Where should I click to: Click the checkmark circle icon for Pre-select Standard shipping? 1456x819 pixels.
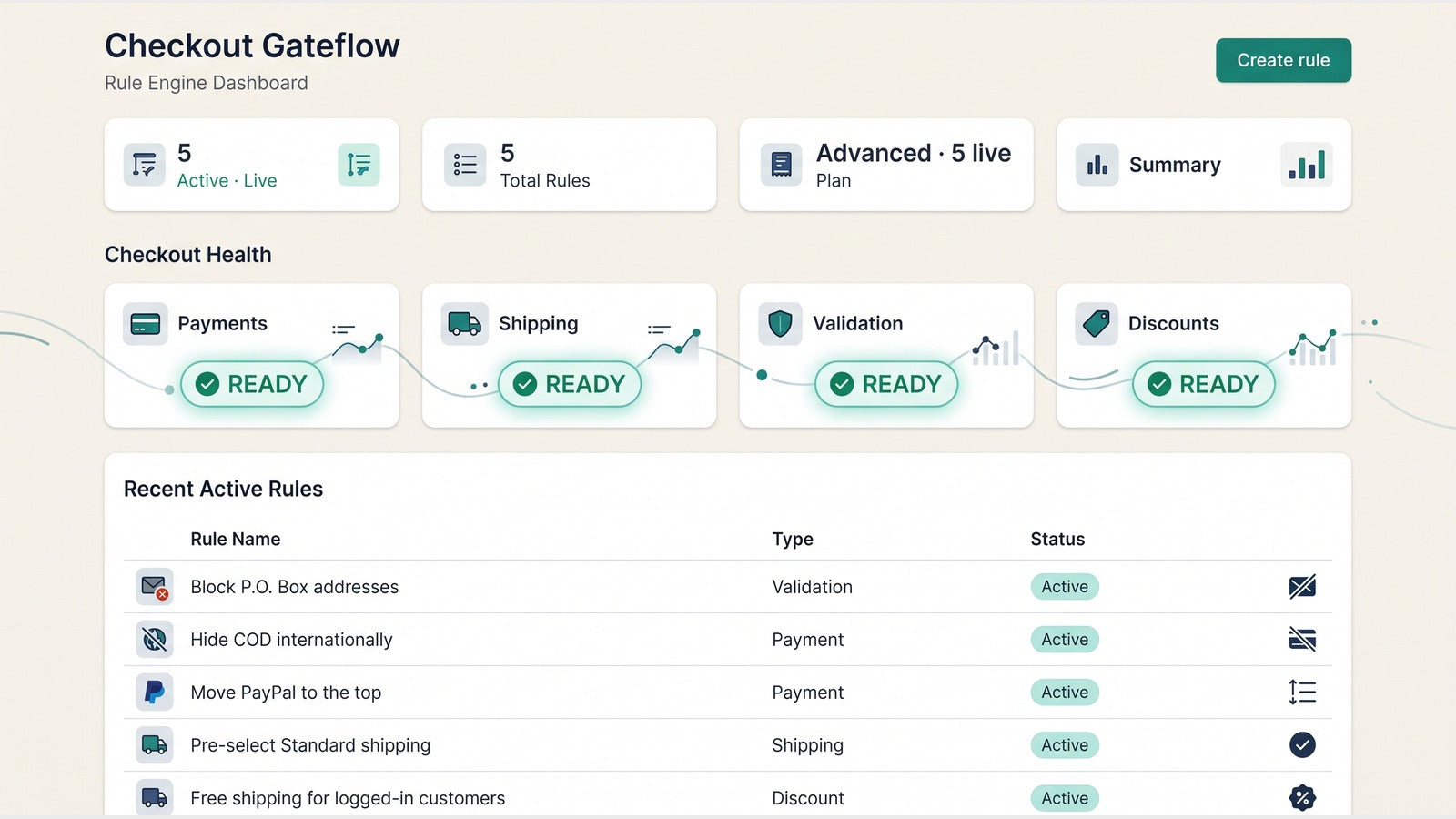[1302, 745]
